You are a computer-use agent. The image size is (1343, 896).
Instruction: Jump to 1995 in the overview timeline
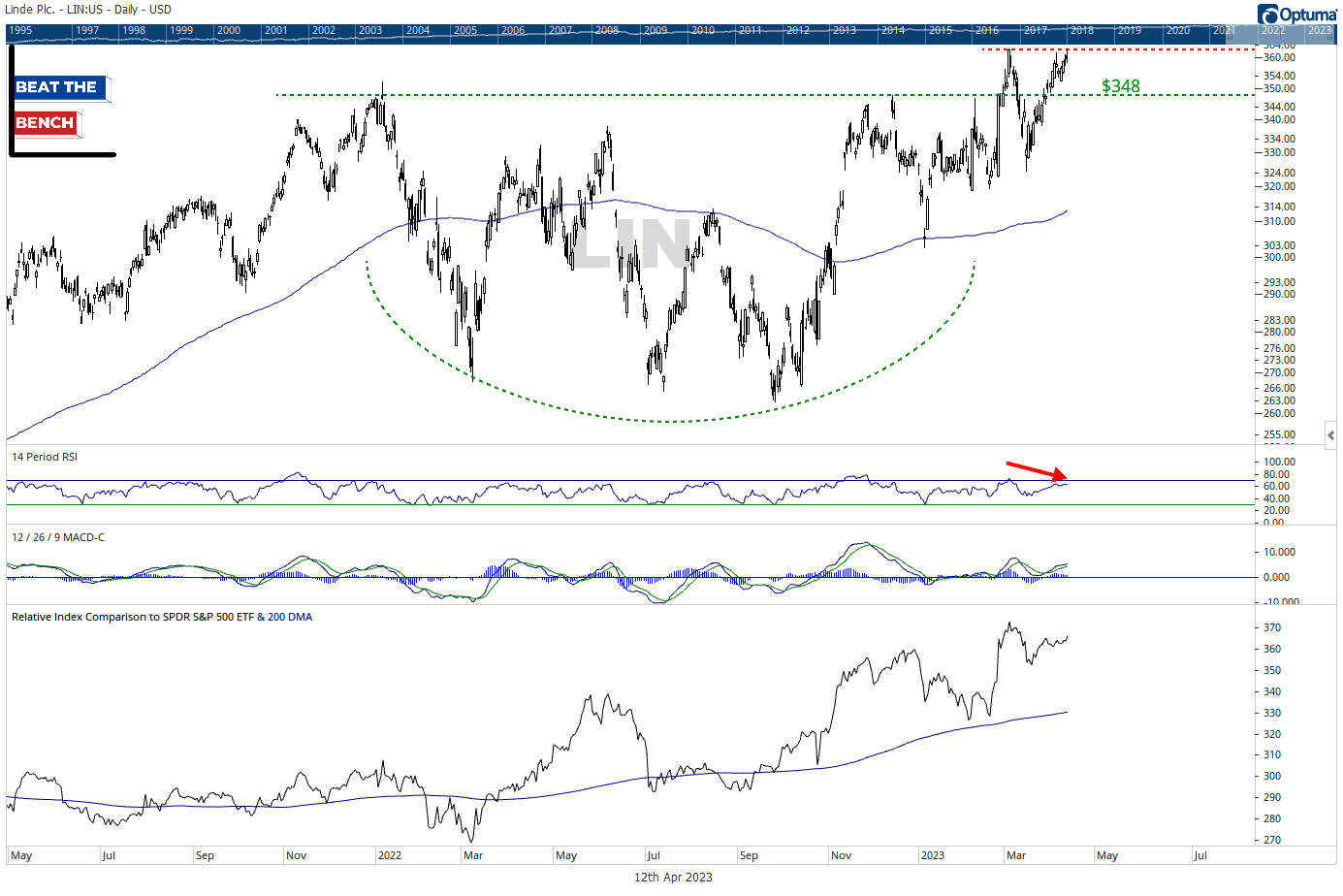point(20,30)
